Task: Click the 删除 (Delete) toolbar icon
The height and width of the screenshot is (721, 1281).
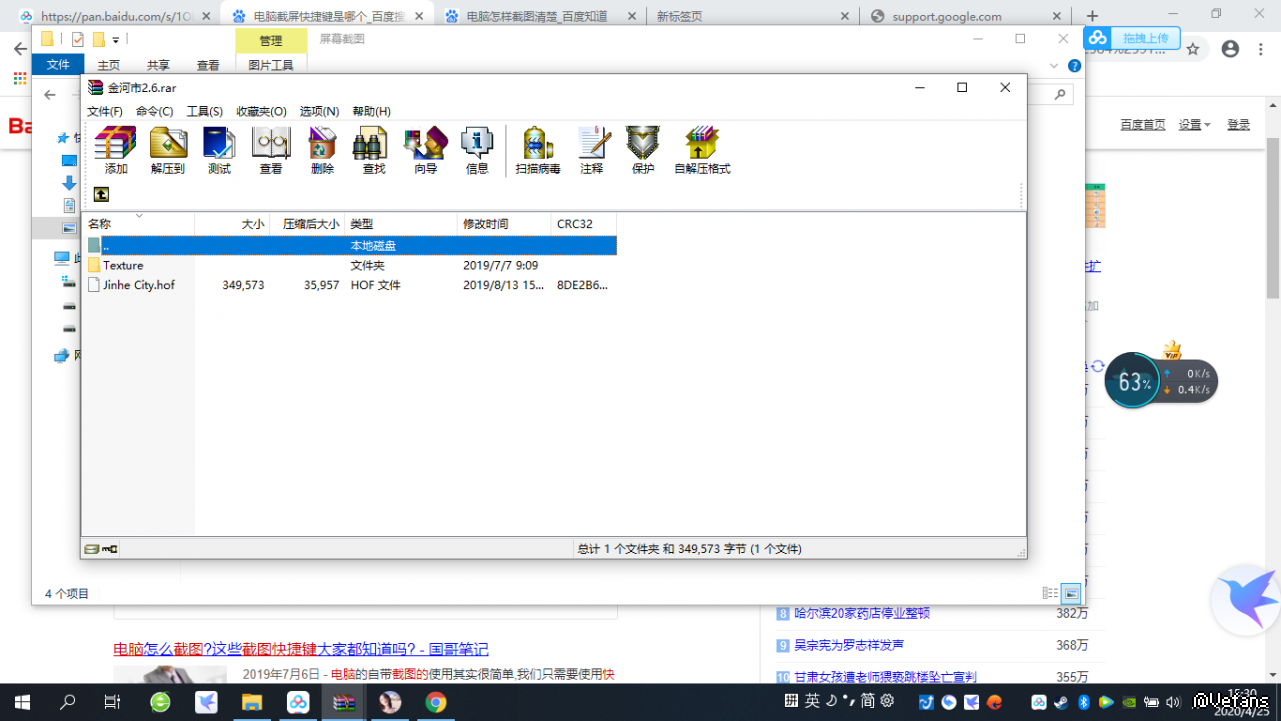Action: click(x=322, y=145)
